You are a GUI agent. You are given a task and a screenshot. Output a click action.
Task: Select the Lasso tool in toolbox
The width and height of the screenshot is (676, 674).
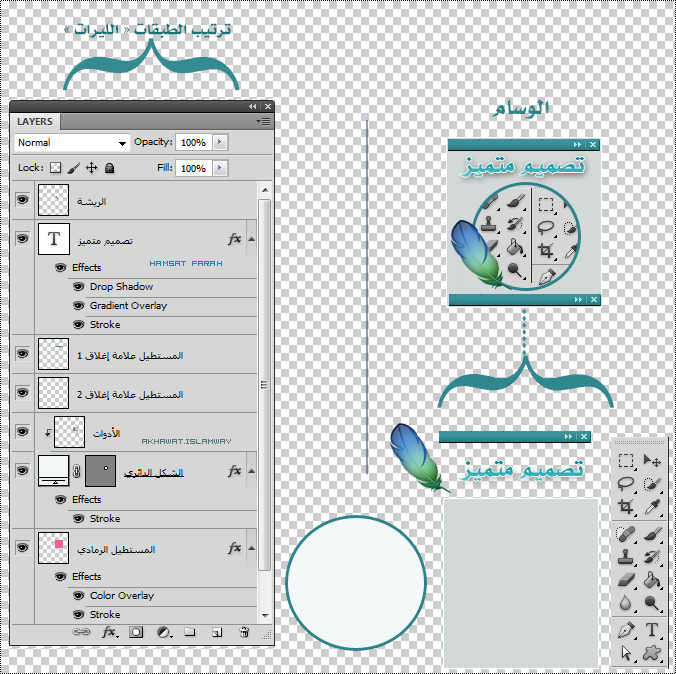[x=626, y=483]
